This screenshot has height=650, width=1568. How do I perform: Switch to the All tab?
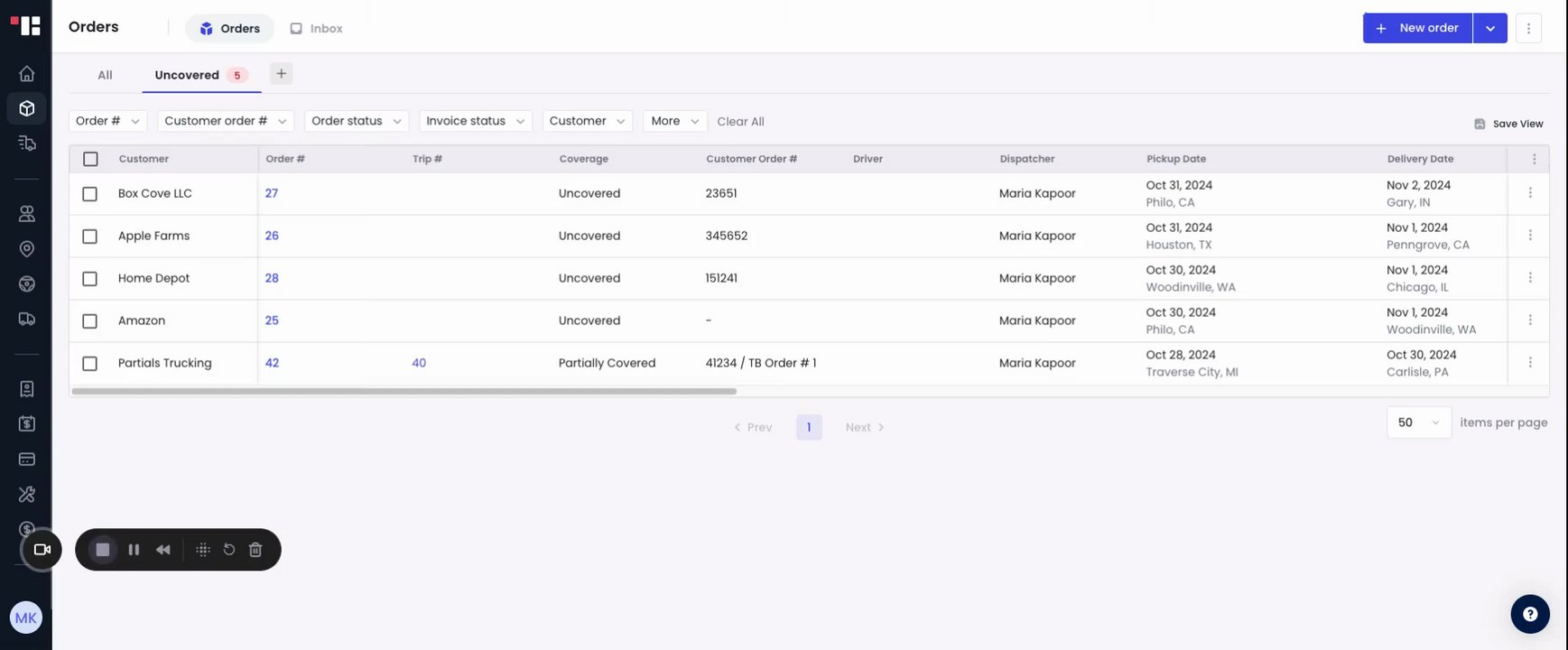coord(105,75)
